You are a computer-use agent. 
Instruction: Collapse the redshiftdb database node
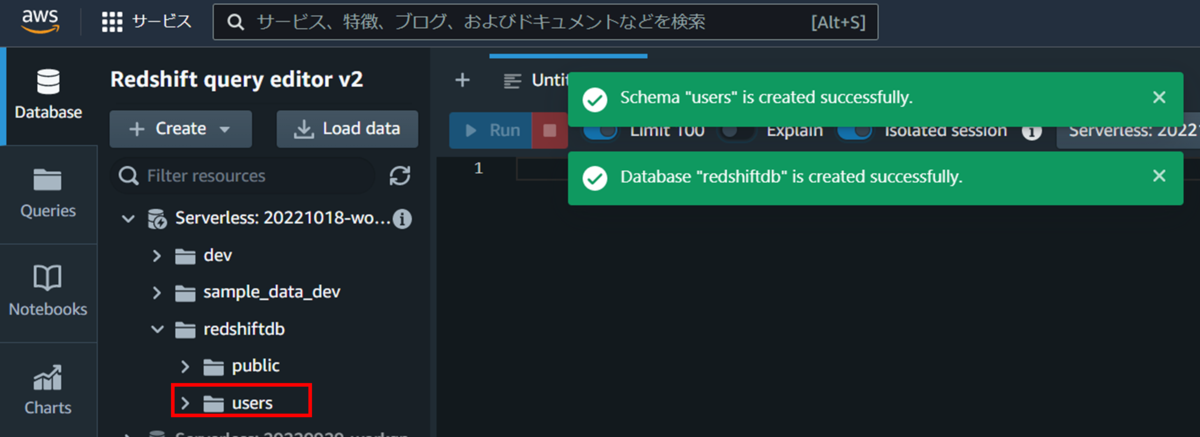[x=156, y=329]
